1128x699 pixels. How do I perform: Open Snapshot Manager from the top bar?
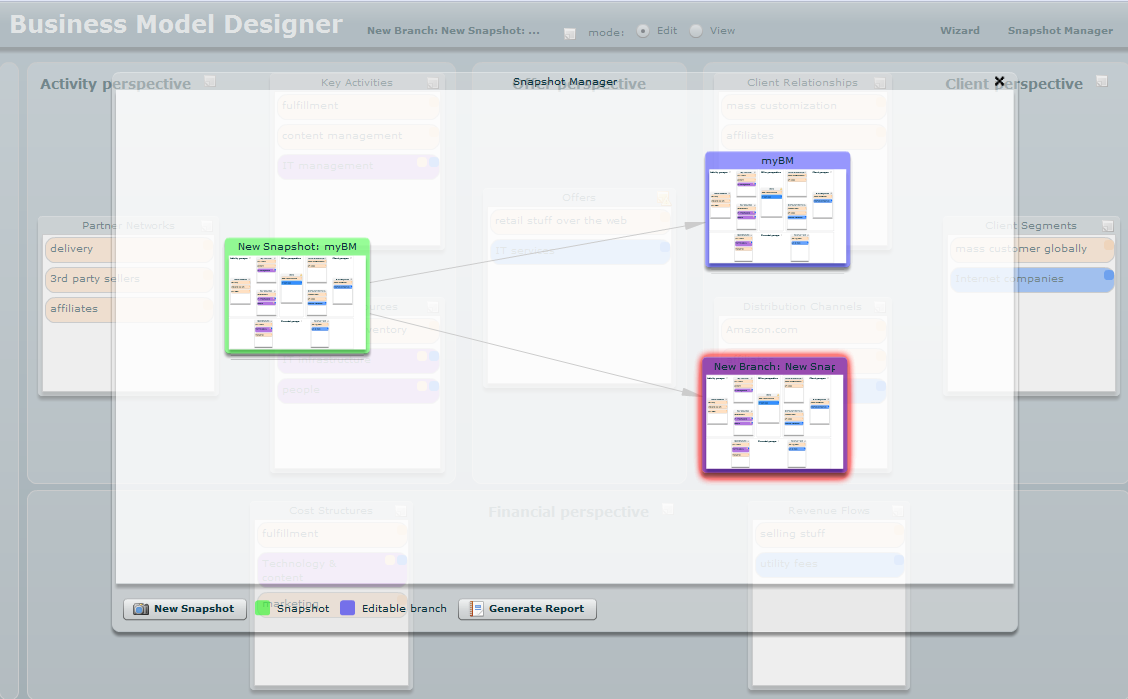click(x=1060, y=31)
